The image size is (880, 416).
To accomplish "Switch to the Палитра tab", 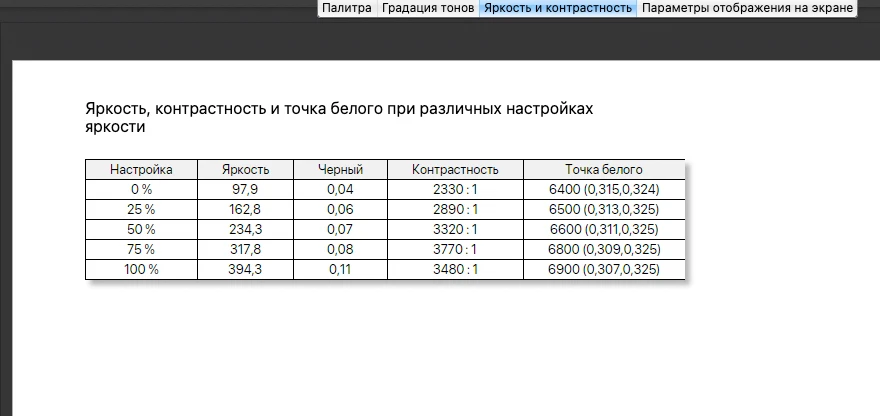I will 347,8.
